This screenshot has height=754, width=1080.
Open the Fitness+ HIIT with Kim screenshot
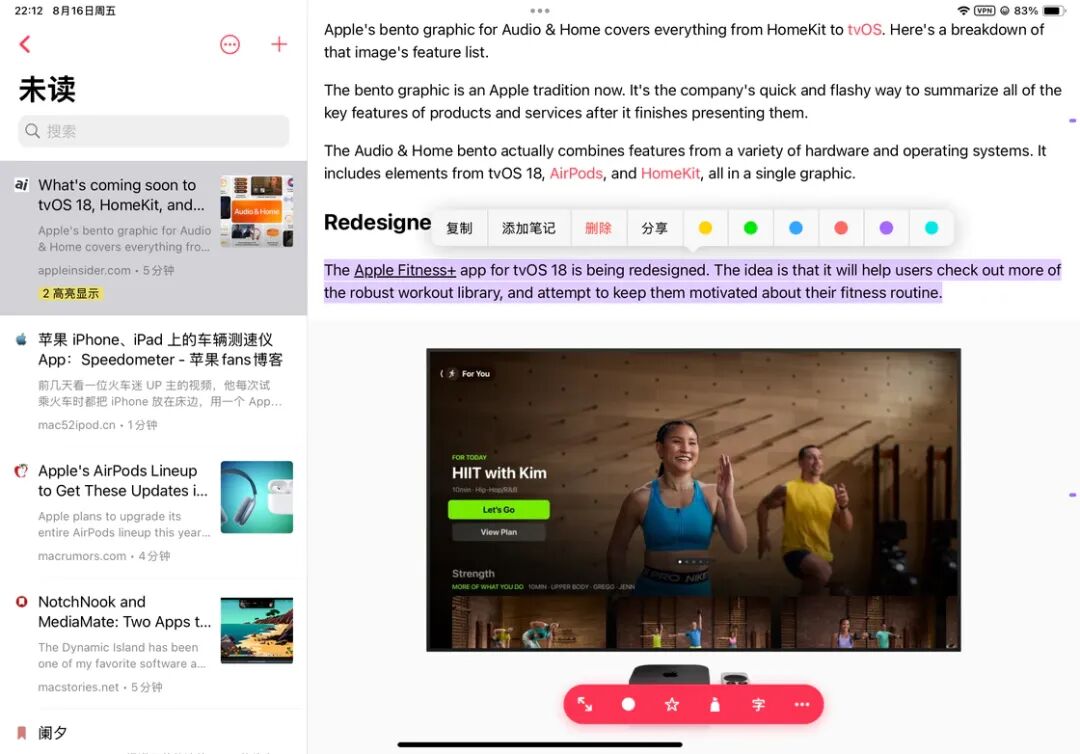pyautogui.click(x=694, y=500)
